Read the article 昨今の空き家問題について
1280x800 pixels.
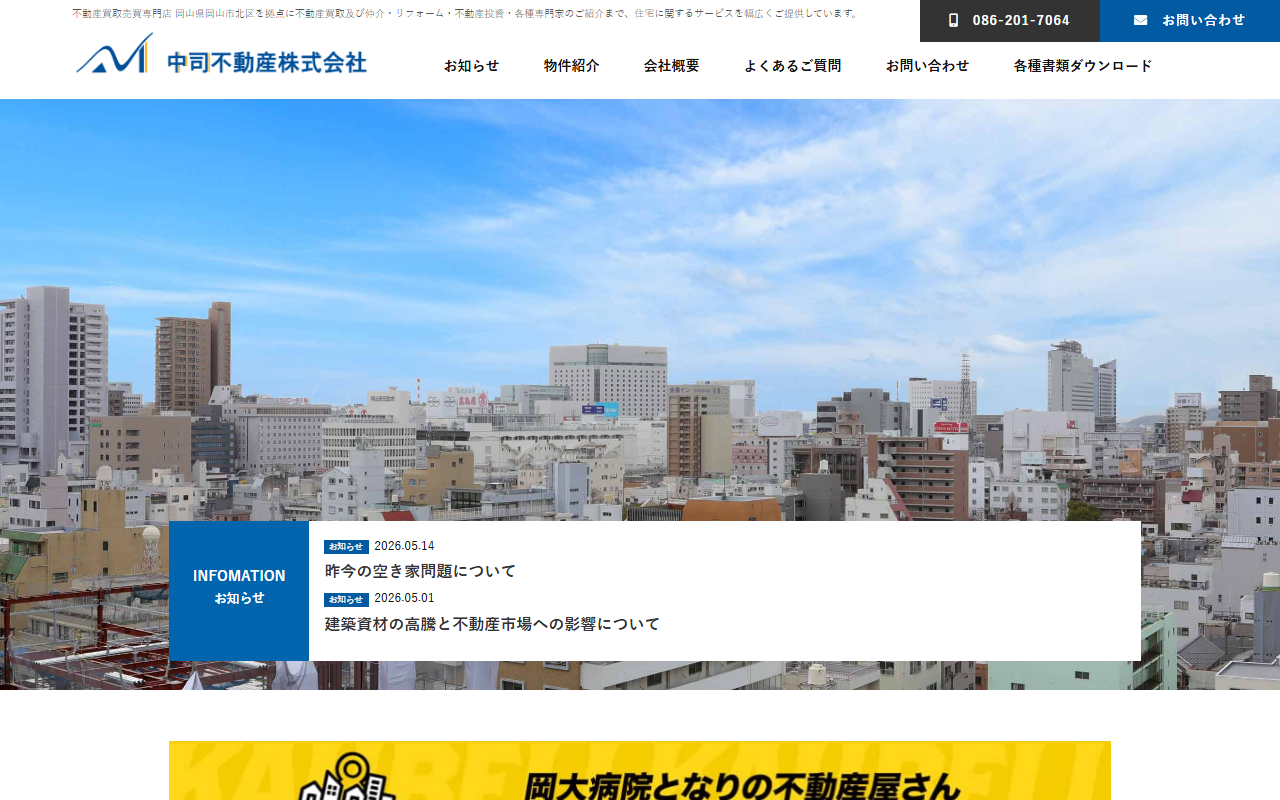[x=421, y=571]
